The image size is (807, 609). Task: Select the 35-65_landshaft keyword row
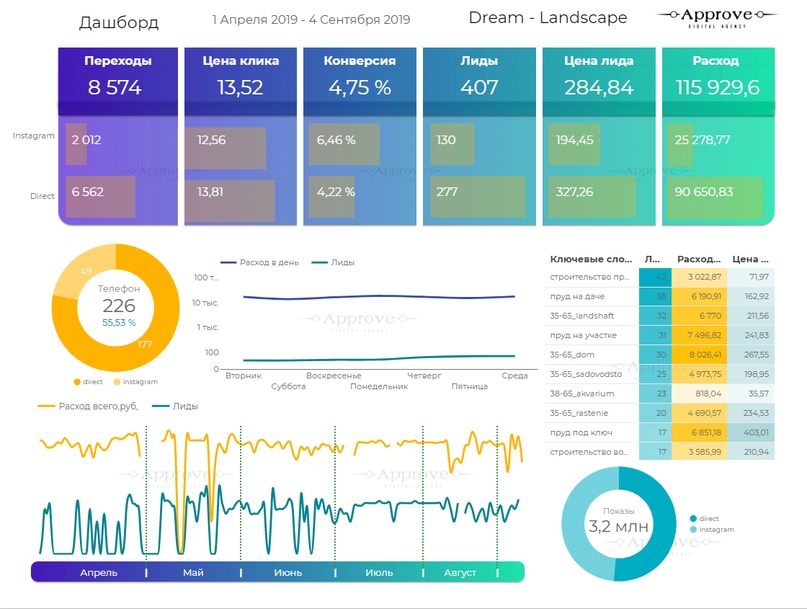[659, 316]
